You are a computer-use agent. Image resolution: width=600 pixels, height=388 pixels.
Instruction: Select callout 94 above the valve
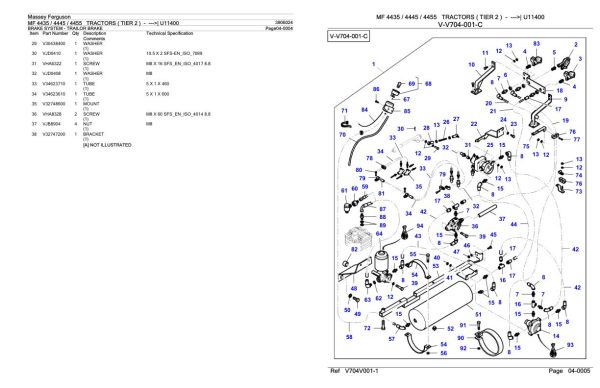pyautogui.click(x=420, y=226)
